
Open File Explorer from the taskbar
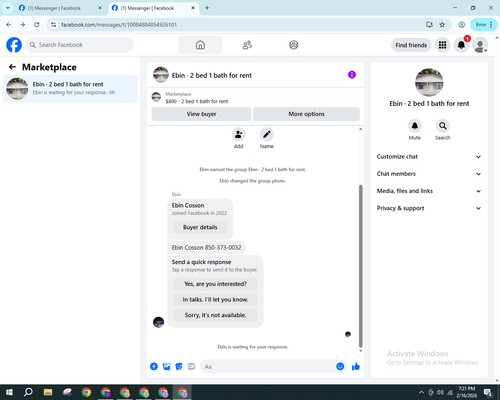point(48,392)
